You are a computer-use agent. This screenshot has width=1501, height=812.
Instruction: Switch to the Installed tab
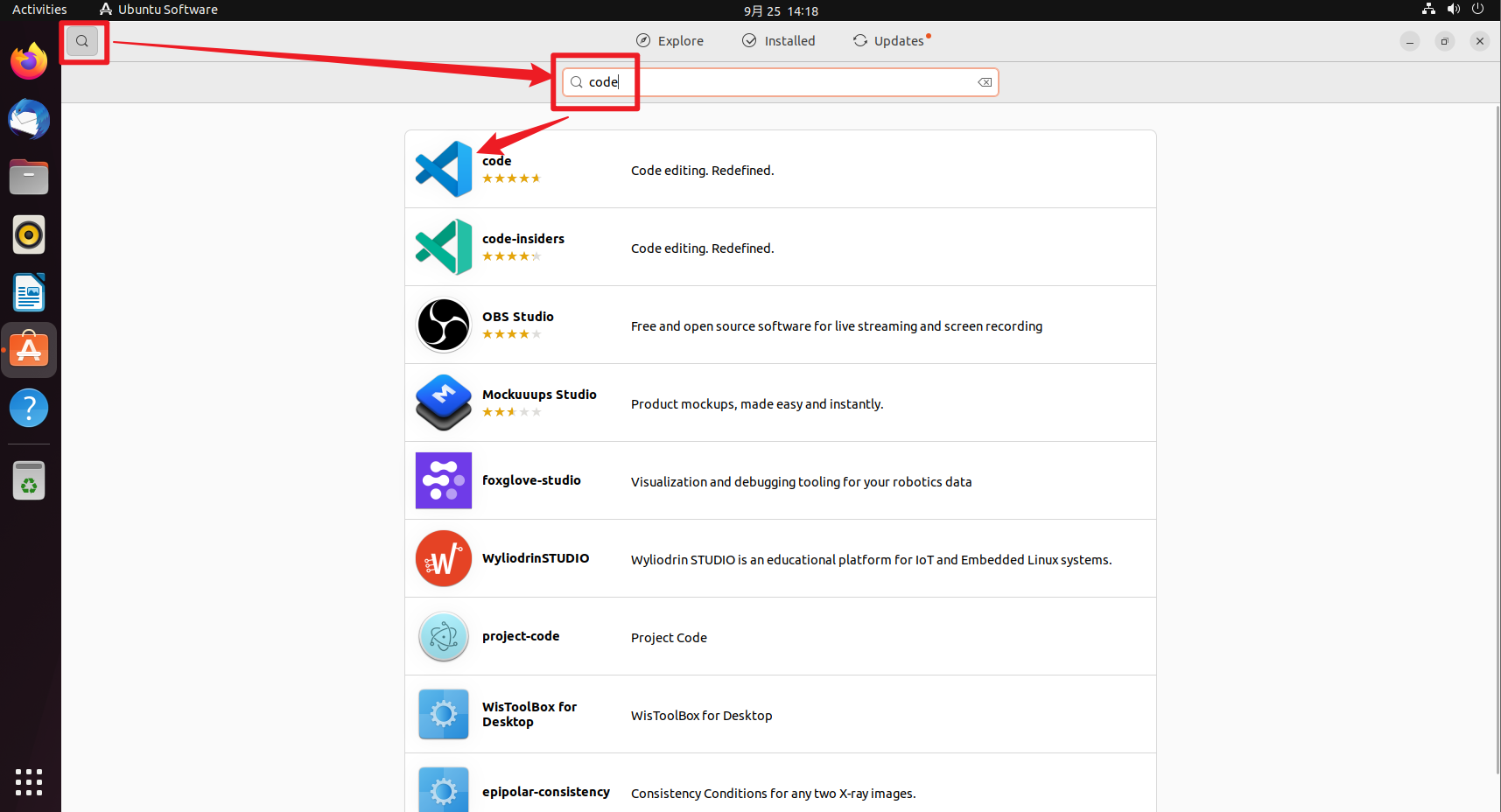click(x=778, y=40)
